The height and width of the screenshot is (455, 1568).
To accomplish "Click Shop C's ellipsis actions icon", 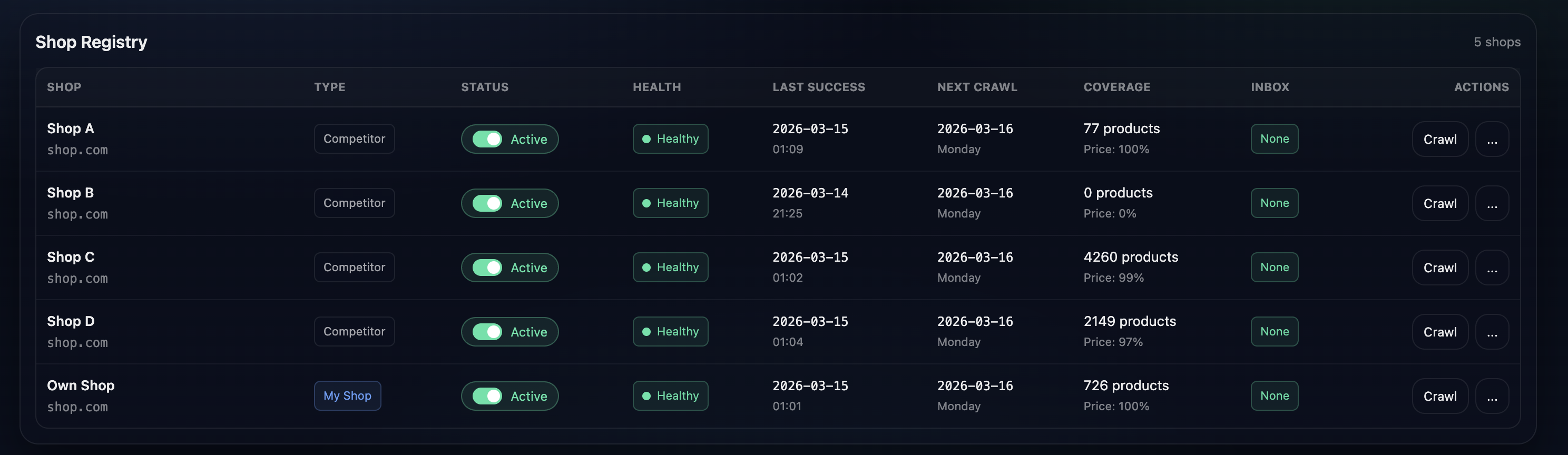I will tap(1492, 267).
